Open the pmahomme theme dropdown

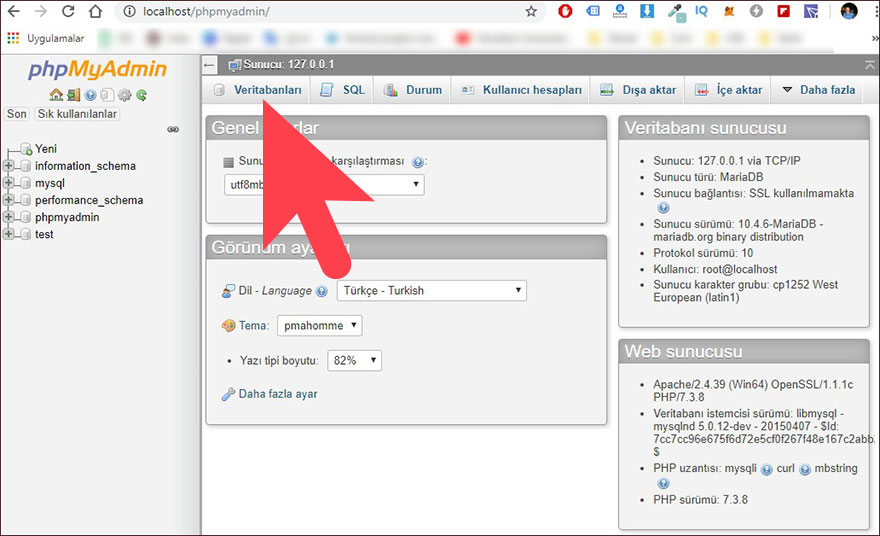tap(319, 326)
